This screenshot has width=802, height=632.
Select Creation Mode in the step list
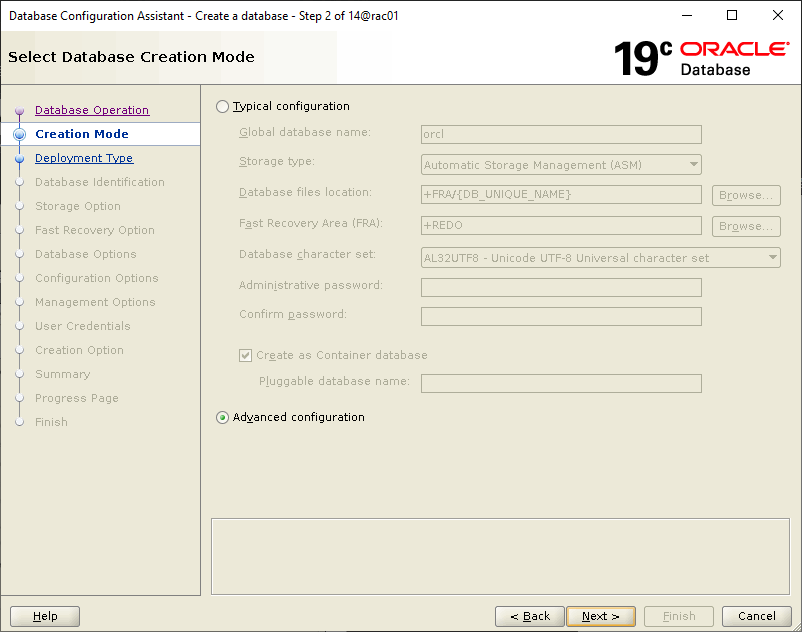click(x=82, y=134)
